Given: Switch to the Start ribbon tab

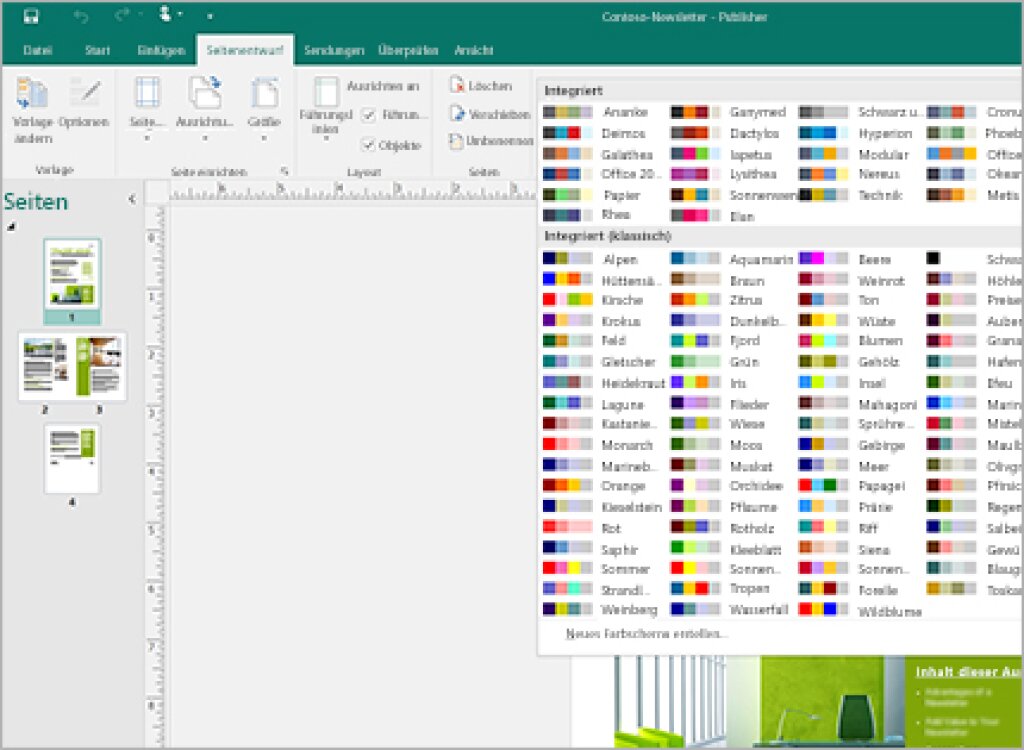Looking at the screenshot, I should tap(97, 50).
